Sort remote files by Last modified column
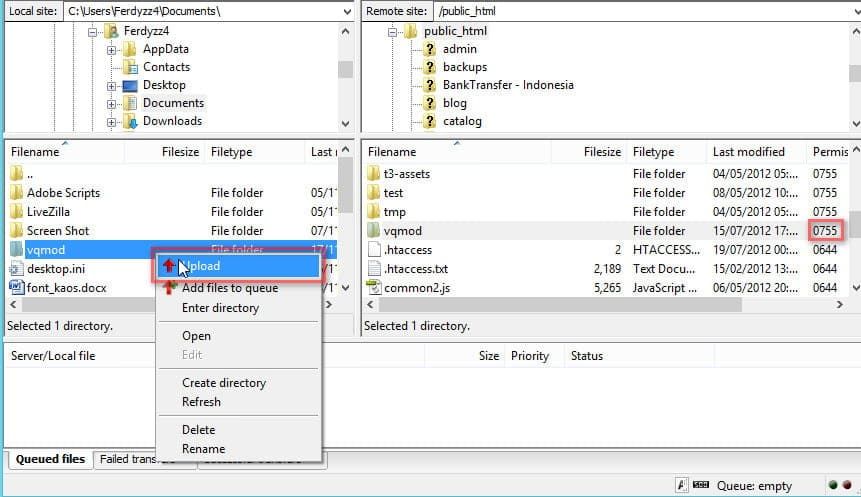Screen dimensions: 861x497 tap(748, 152)
